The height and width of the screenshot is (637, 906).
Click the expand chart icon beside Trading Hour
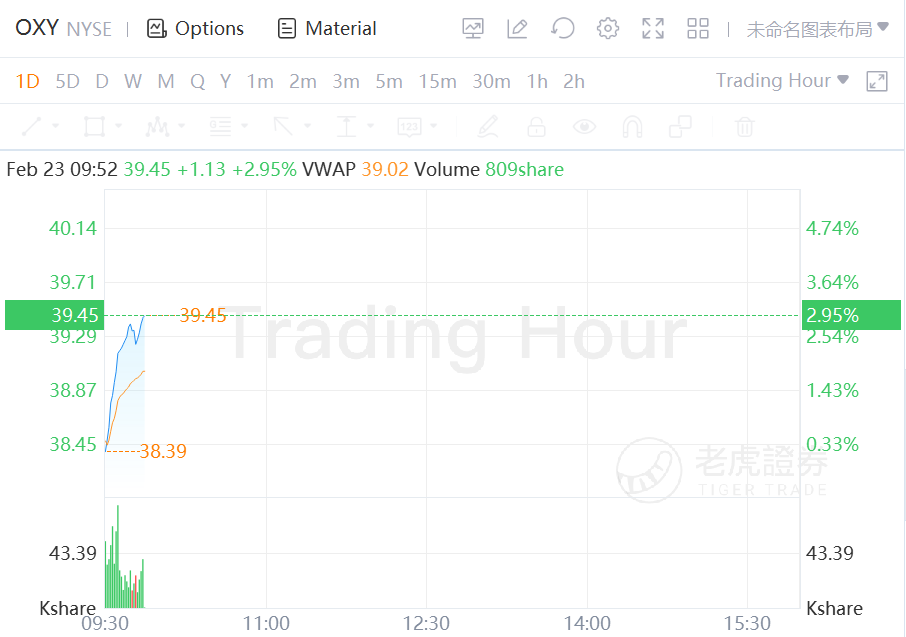click(877, 82)
